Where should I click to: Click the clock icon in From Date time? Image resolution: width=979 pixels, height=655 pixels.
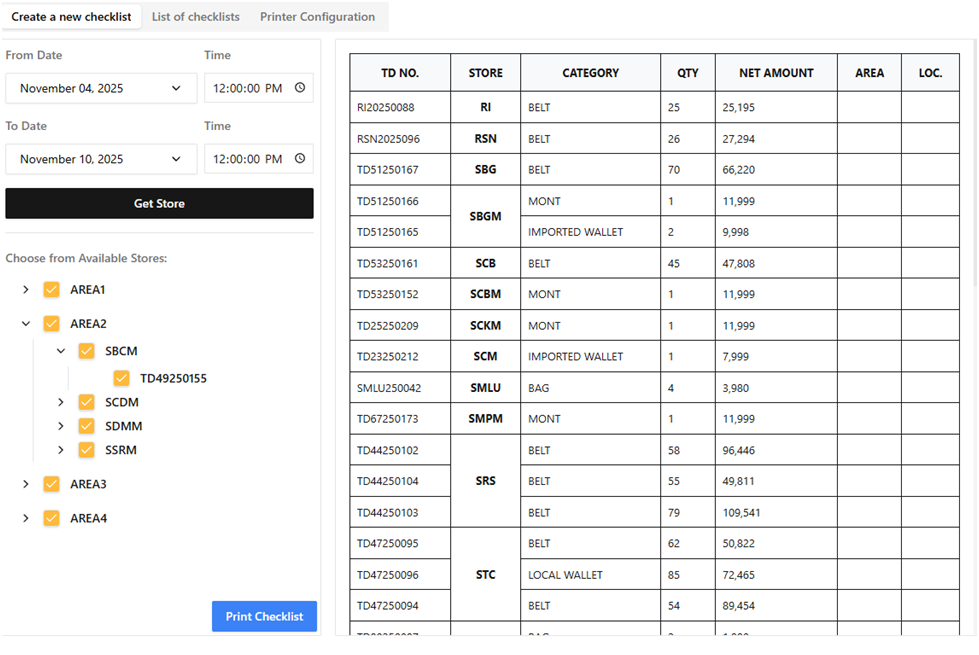tap(300, 88)
